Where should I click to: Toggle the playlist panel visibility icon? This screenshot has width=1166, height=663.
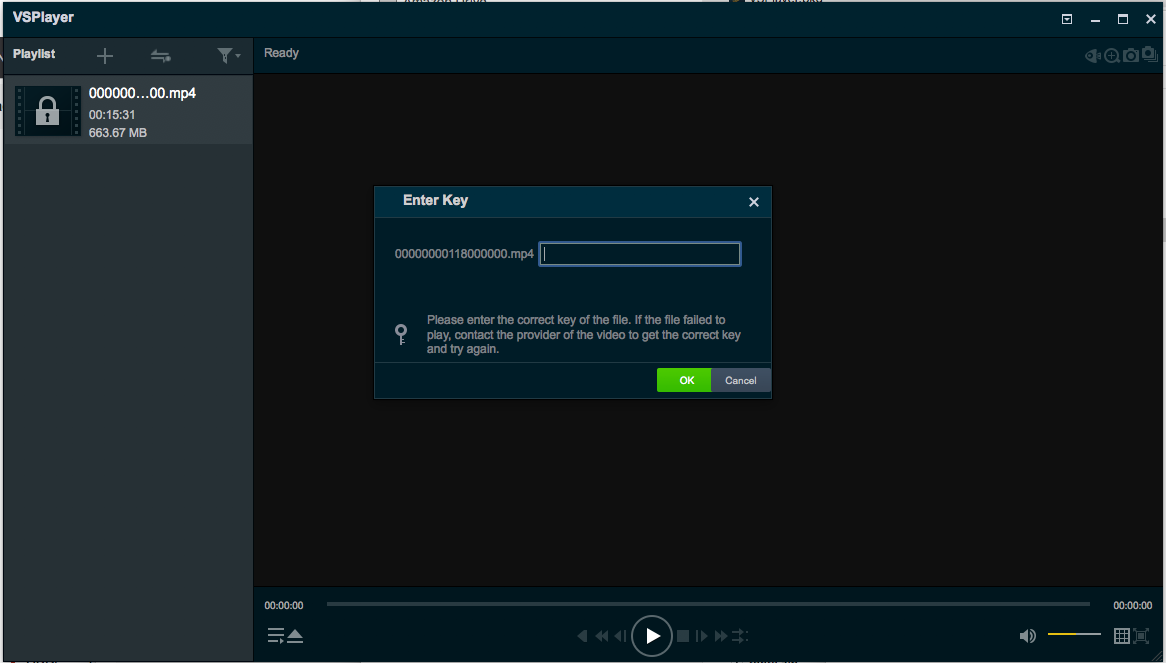click(x=275, y=636)
